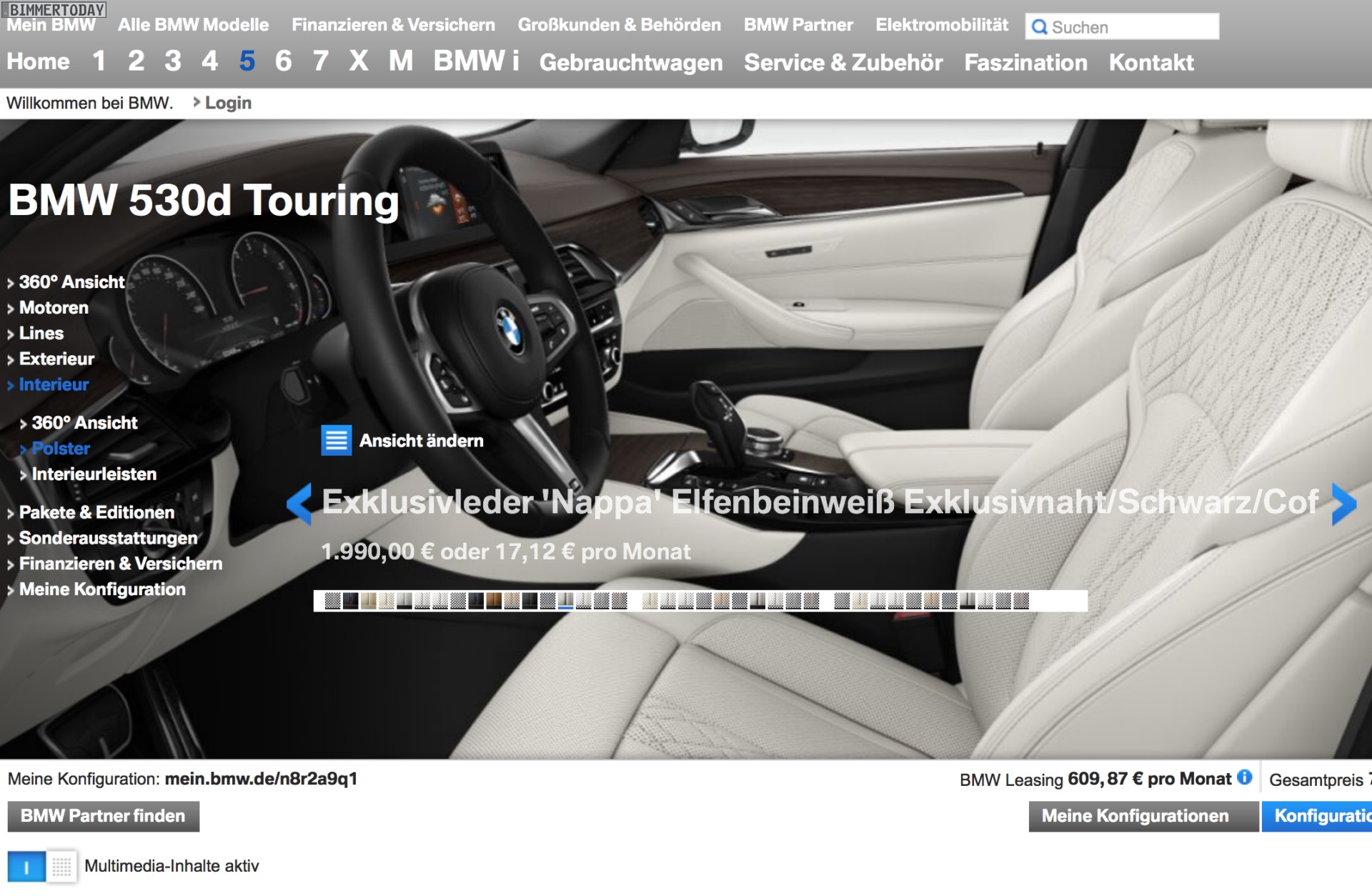Select the BMW i model tab

click(x=476, y=61)
